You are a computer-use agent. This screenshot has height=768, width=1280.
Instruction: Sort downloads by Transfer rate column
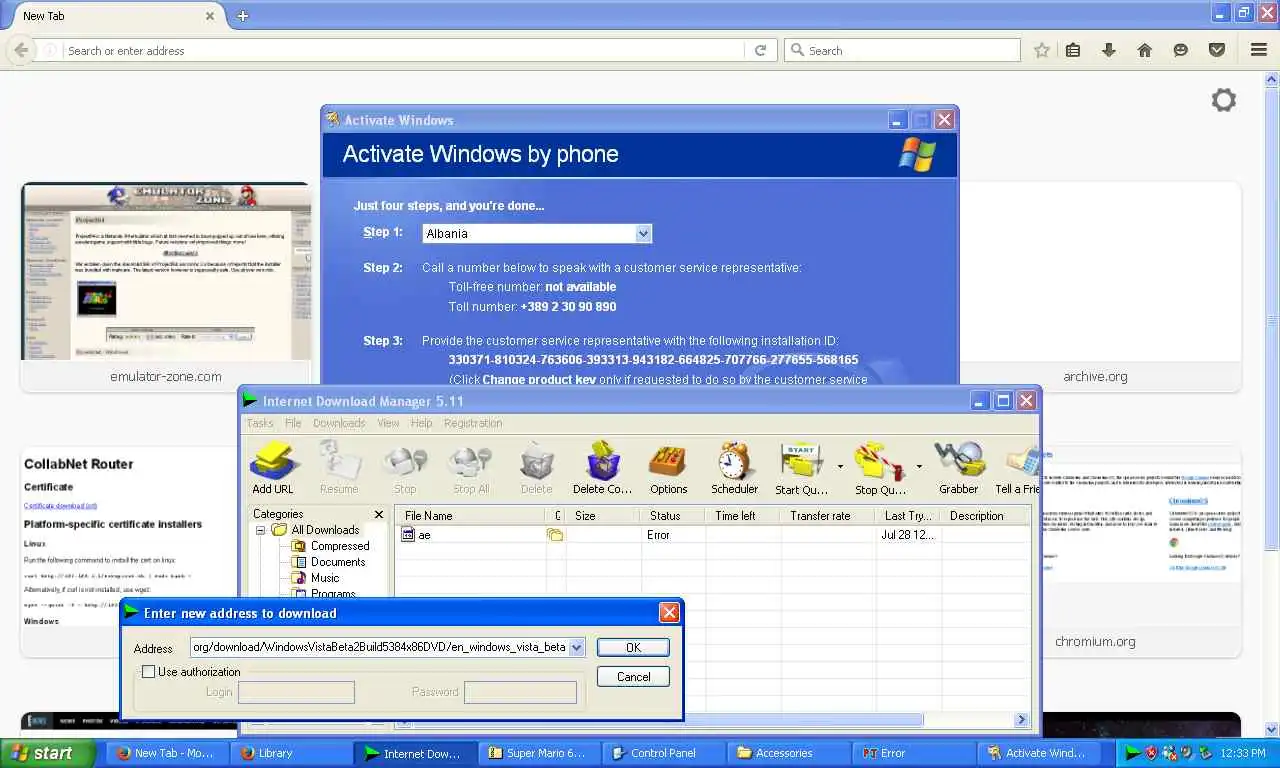[829, 516]
